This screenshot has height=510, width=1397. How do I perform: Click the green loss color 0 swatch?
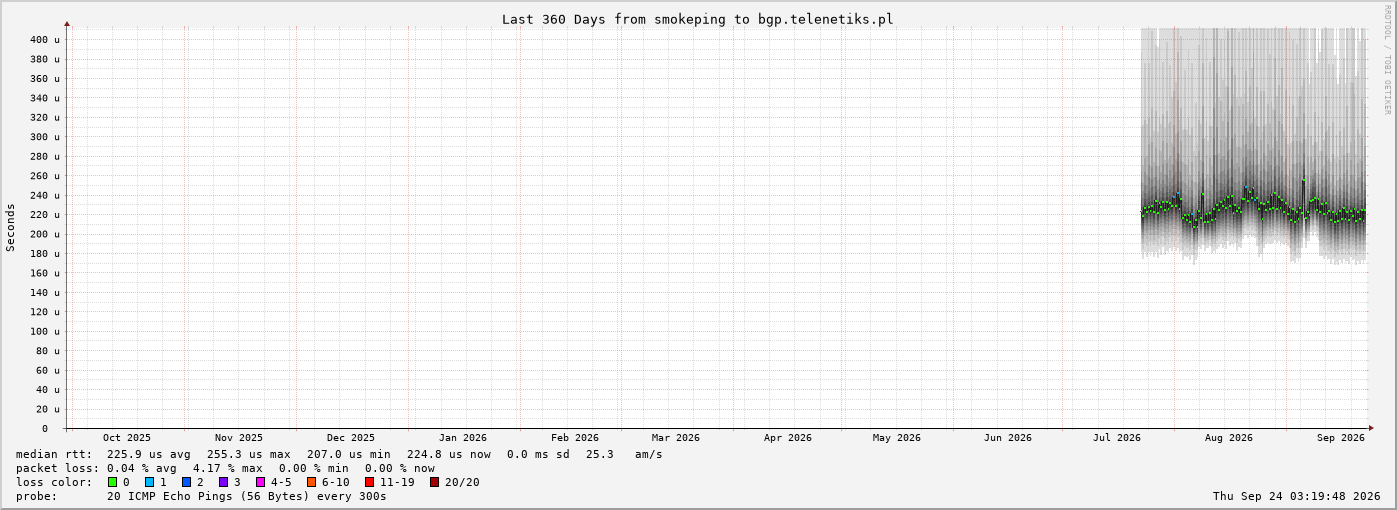coord(113,482)
